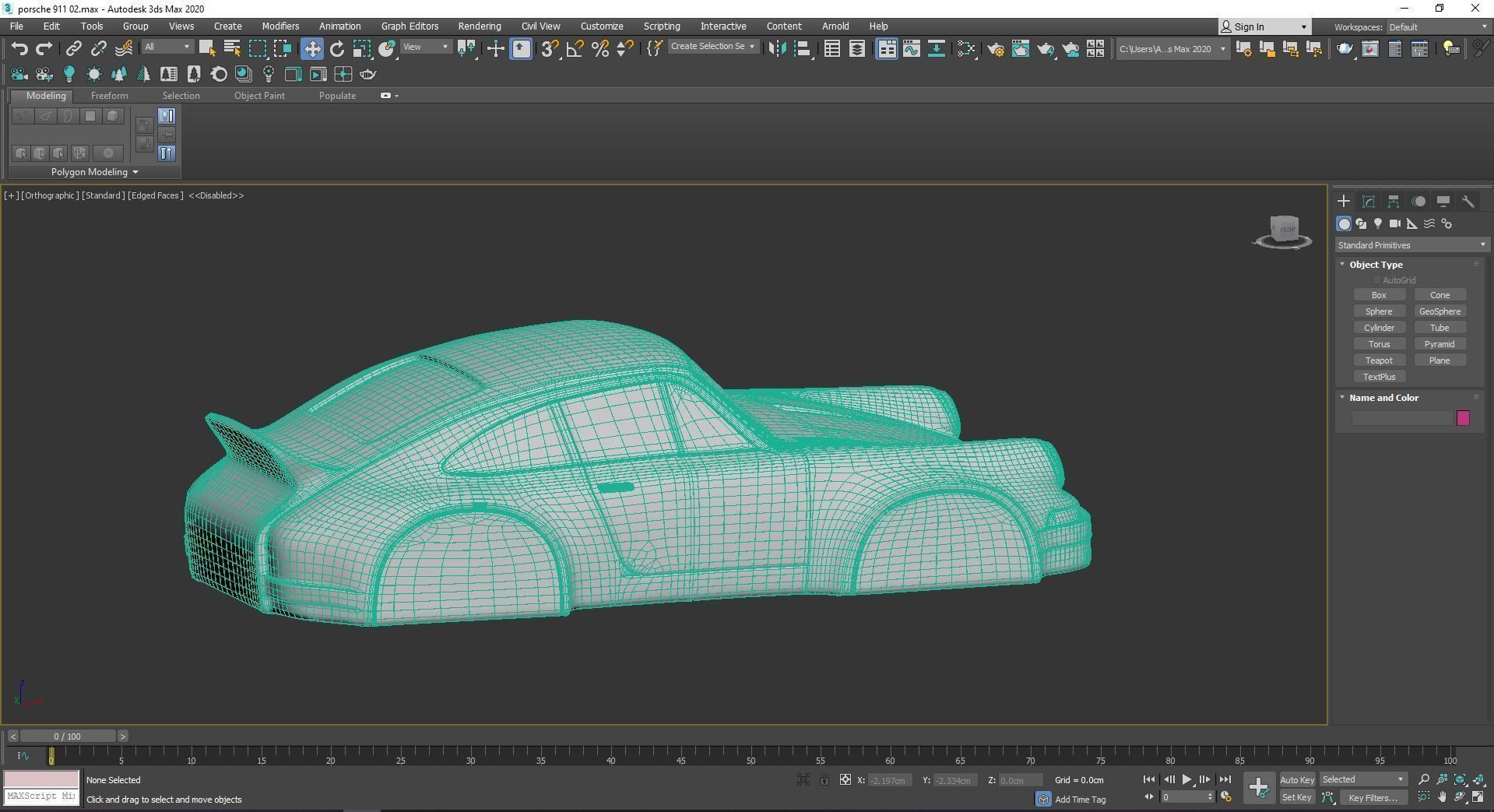This screenshot has height=812, width=1494.
Task: Select the Select and Scale tool
Action: [362, 48]
